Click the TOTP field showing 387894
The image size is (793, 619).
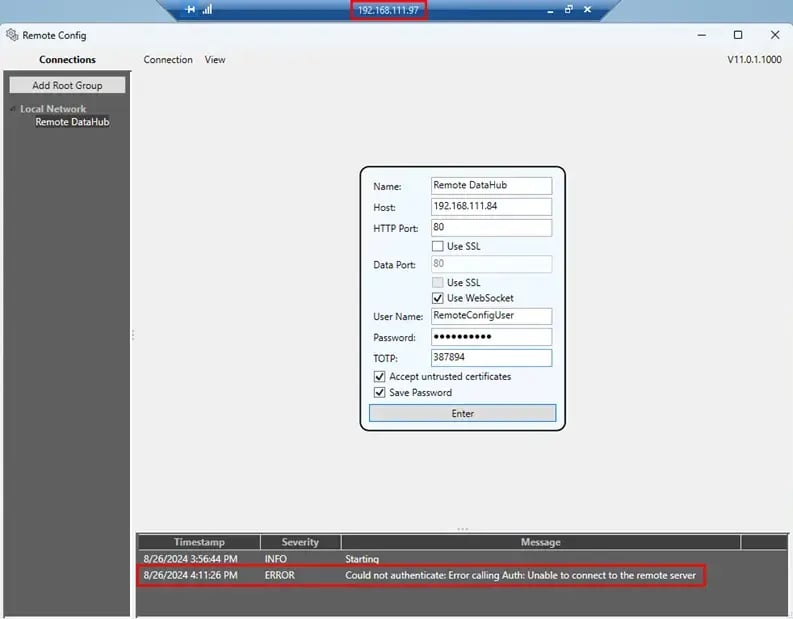pos(491,358)
